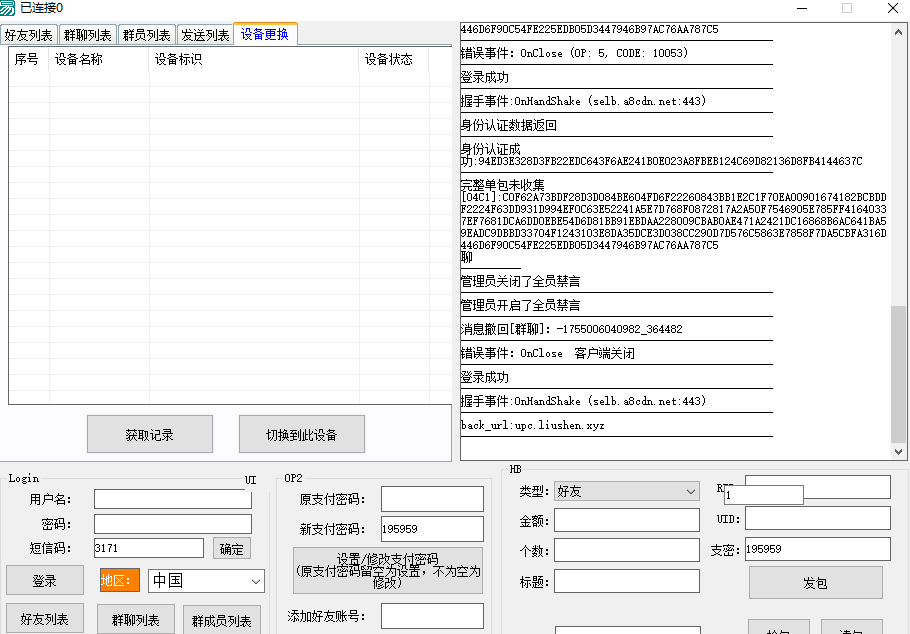
Task: Switch to the 好友列表 tab
Action: pos(28,35)
